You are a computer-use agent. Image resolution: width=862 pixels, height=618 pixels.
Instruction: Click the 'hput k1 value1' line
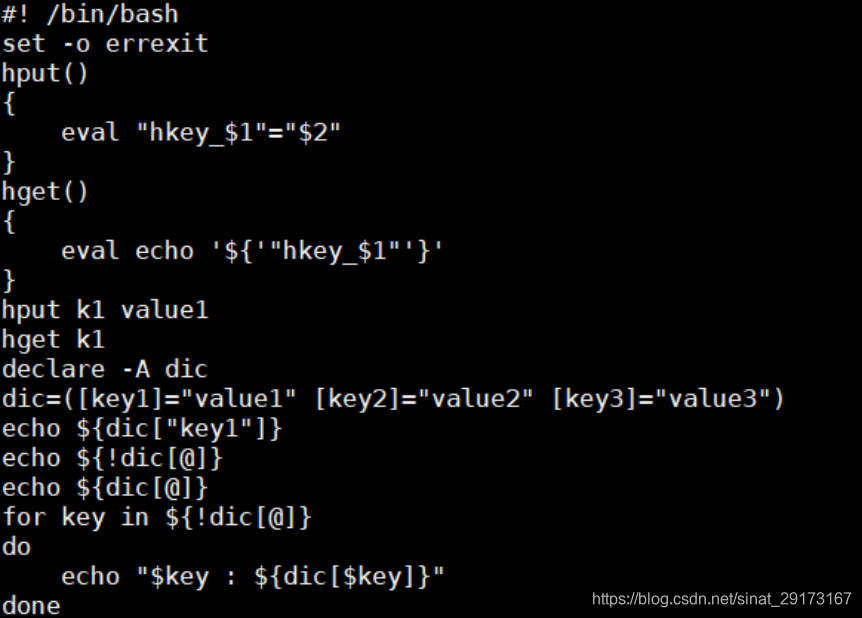pos(105,310)
